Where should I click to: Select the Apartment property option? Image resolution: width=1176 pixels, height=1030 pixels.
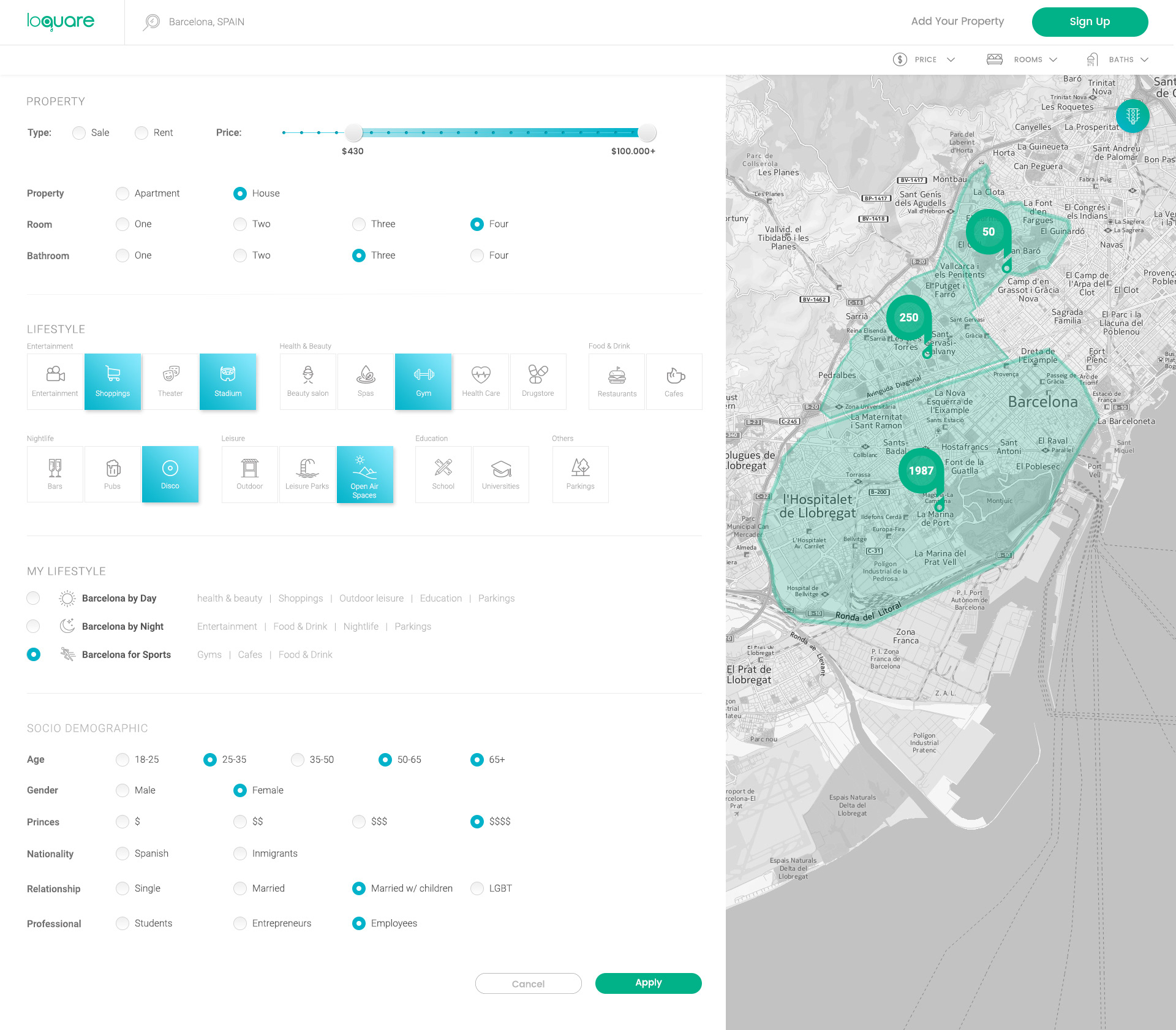[x=123, y=194]
